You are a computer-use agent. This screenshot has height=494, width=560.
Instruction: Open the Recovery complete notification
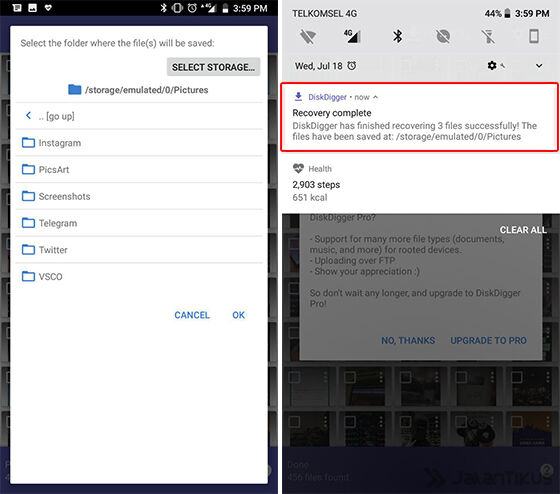pyautogui.click(x=420, y=117)
